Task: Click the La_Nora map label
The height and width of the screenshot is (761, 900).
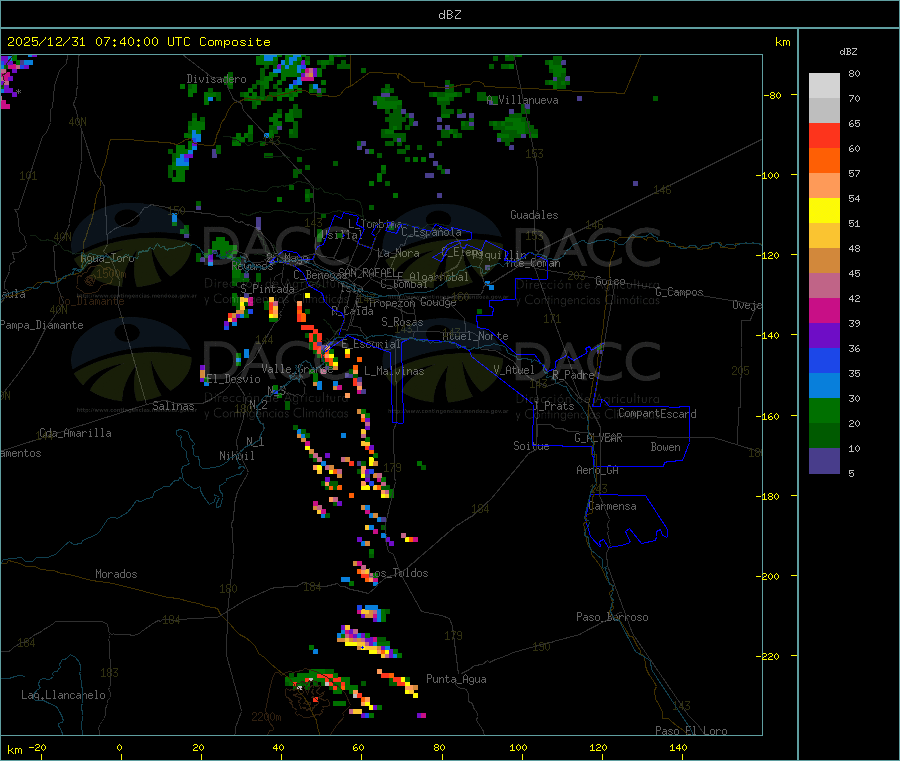Action: (x=398, y=253)
